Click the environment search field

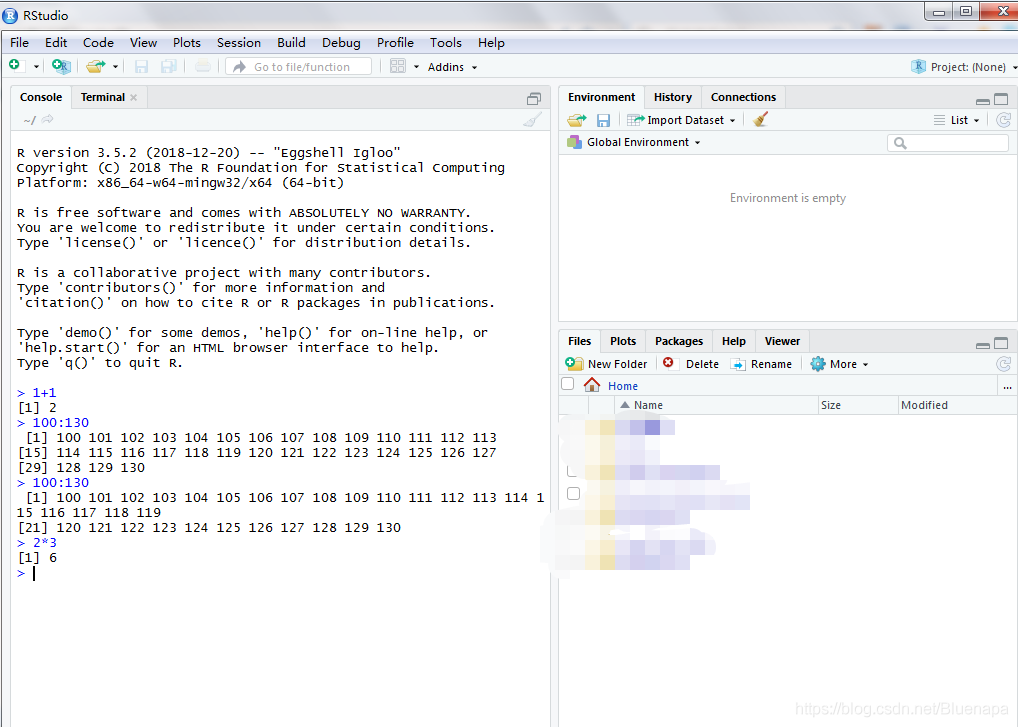pos(948,143)
